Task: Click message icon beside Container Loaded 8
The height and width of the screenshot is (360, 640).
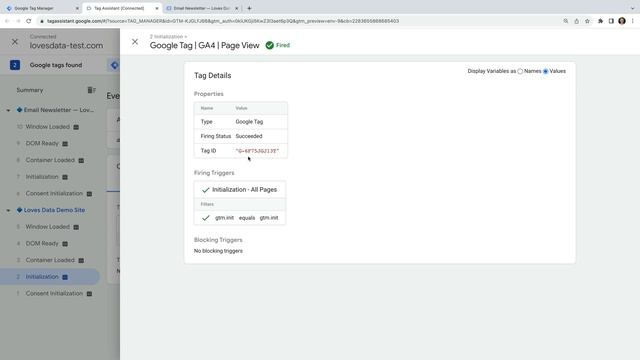Action: pos(81,160)
